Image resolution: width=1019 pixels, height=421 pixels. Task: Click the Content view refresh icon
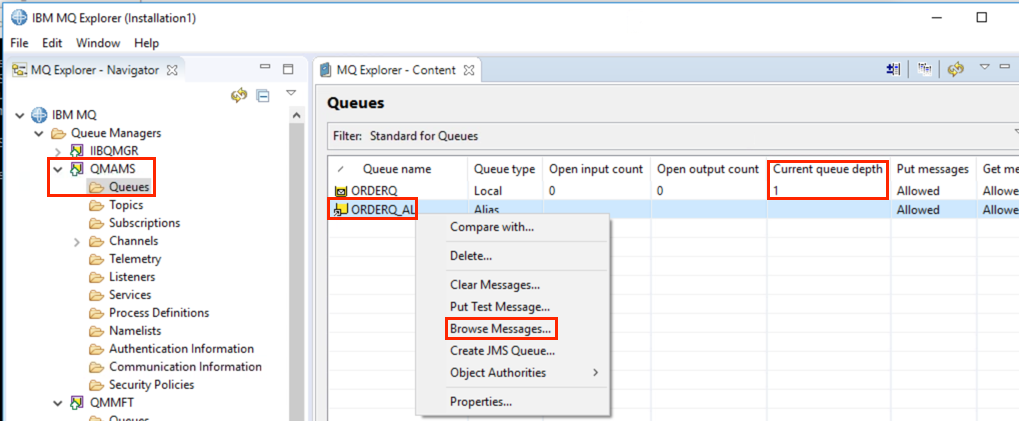click(x=955, y=69)
